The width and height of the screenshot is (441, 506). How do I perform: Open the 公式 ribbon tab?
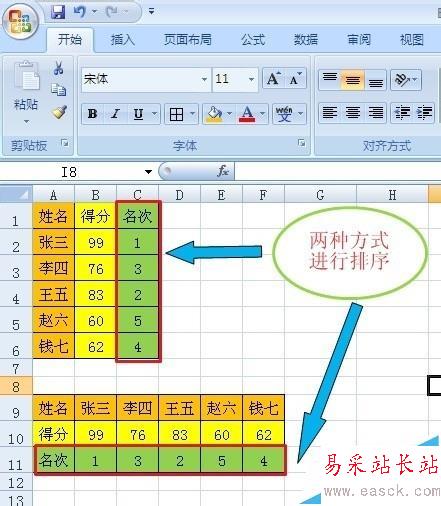253,40
